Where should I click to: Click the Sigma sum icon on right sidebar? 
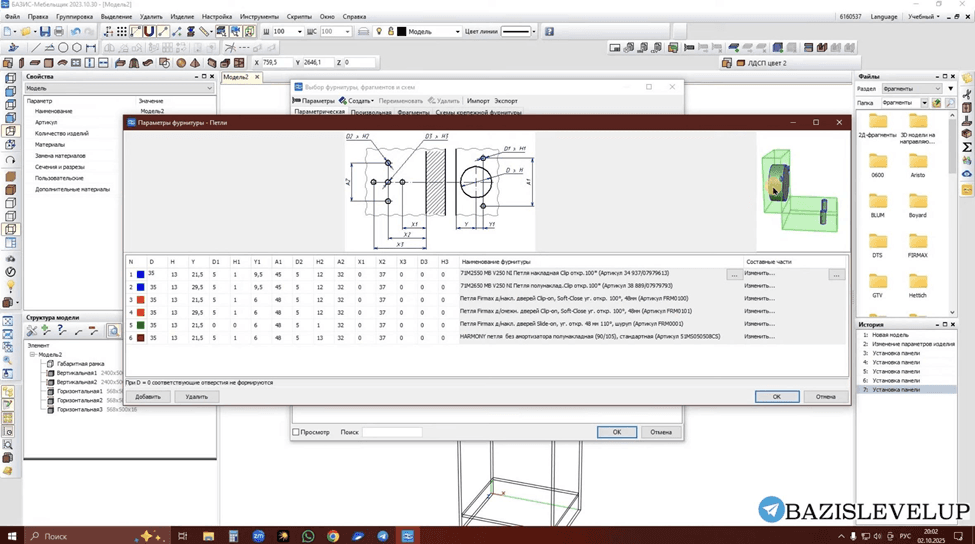point(966,147)
